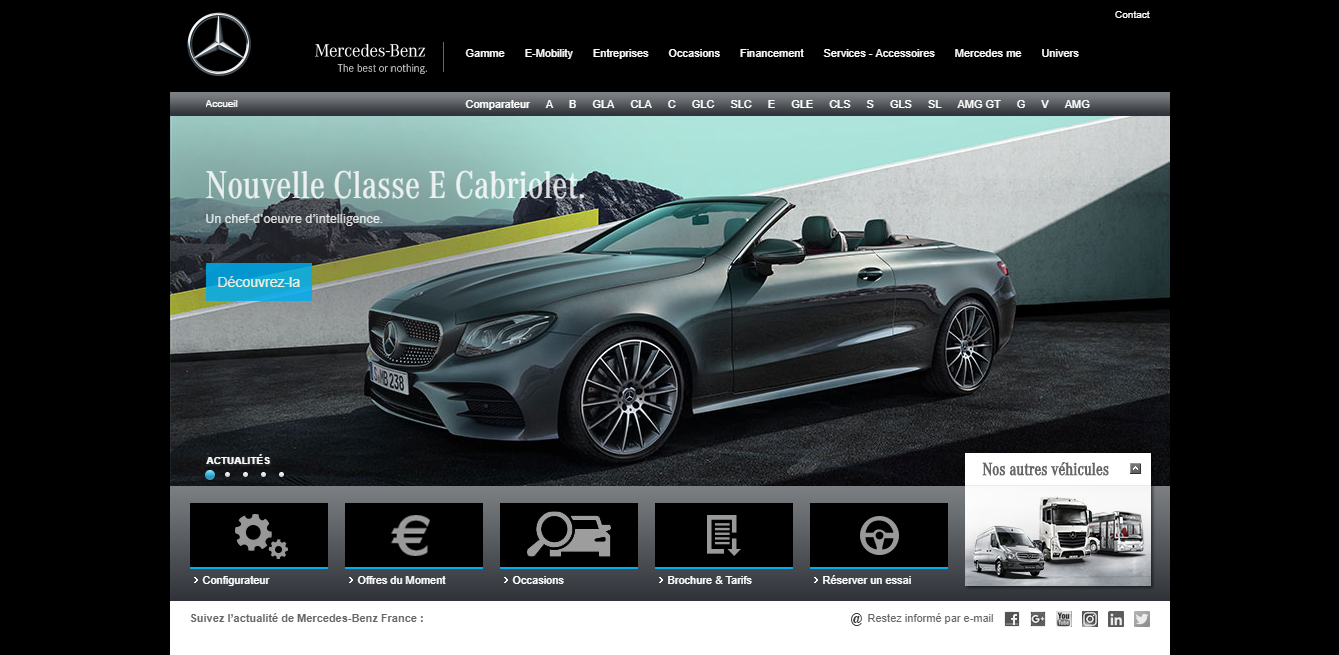Select model class G
Image resolution: width=1339 pixels, height=655 pixels.
1021,104
